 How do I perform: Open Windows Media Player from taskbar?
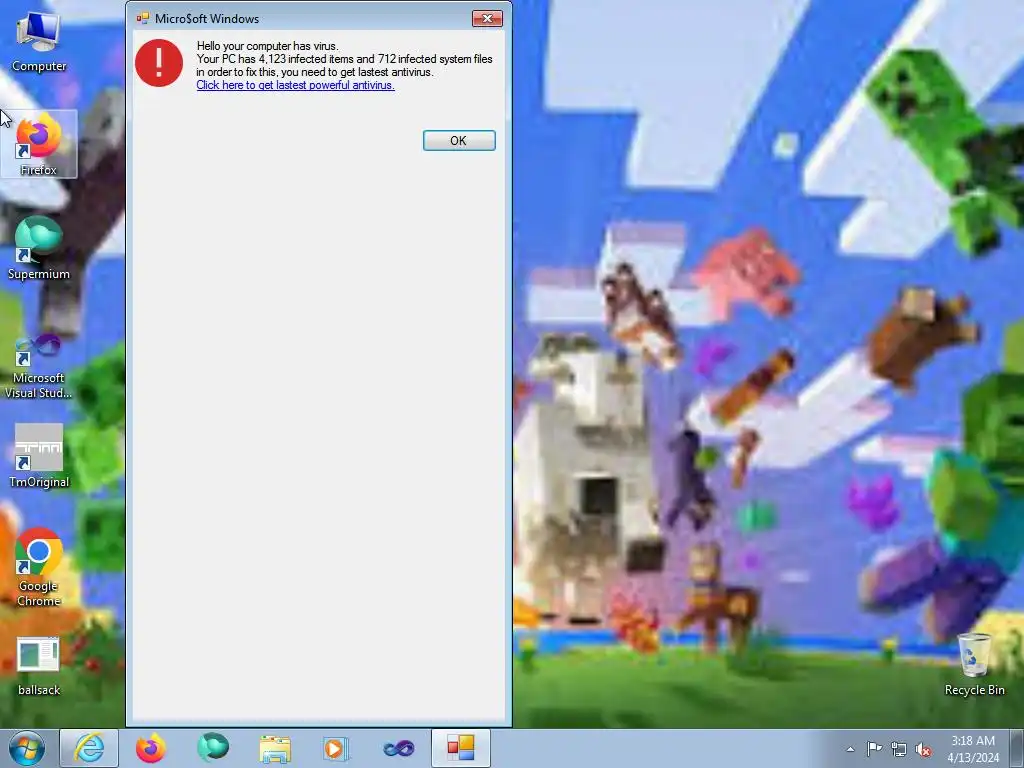(x=336, y=748)
